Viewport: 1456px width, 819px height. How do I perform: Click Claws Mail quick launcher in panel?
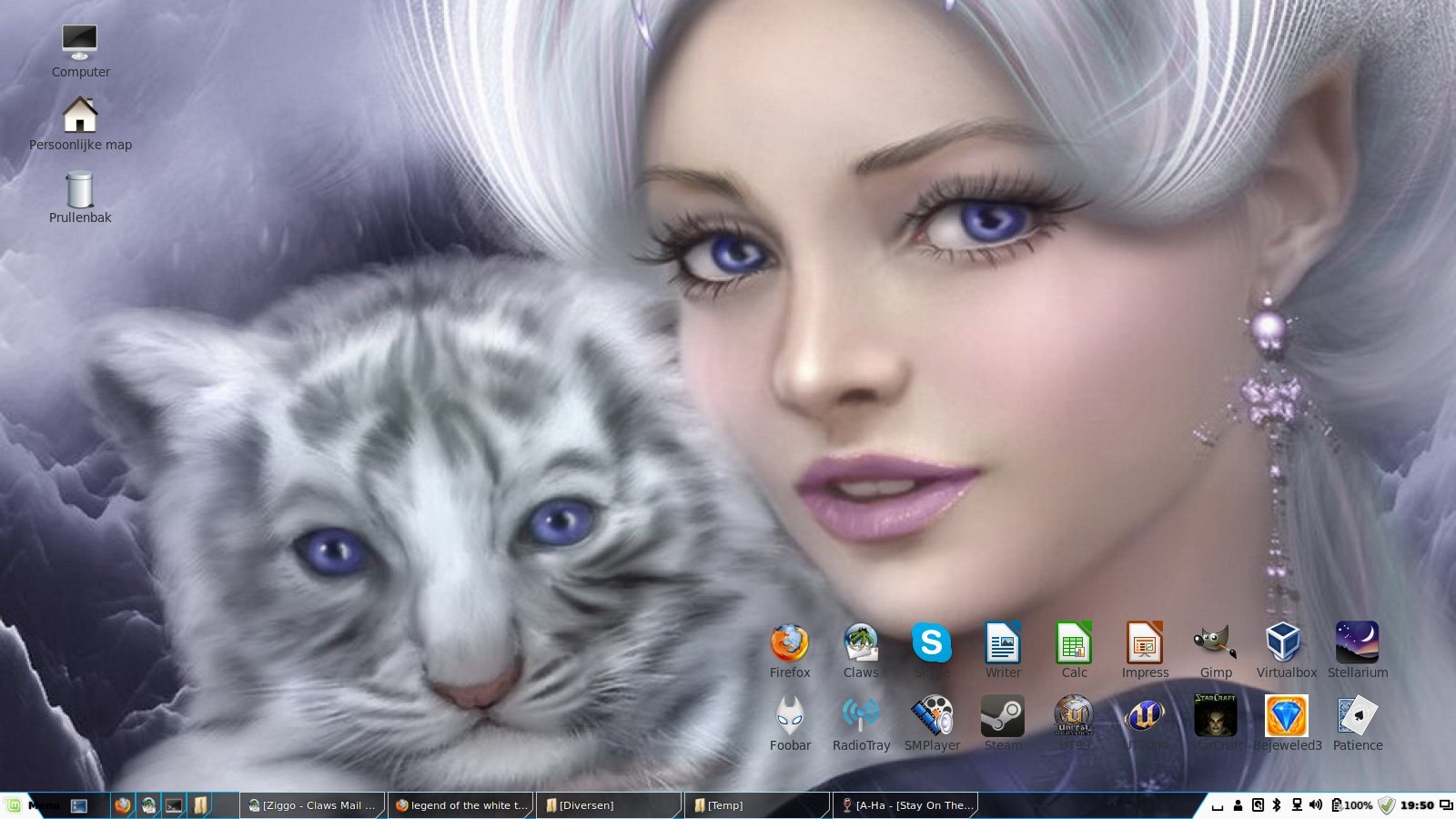tap(147, 805)
